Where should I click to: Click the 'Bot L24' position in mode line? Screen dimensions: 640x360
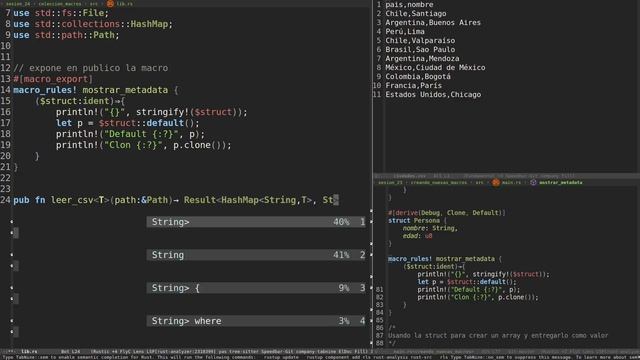click(x=71, y=351)
